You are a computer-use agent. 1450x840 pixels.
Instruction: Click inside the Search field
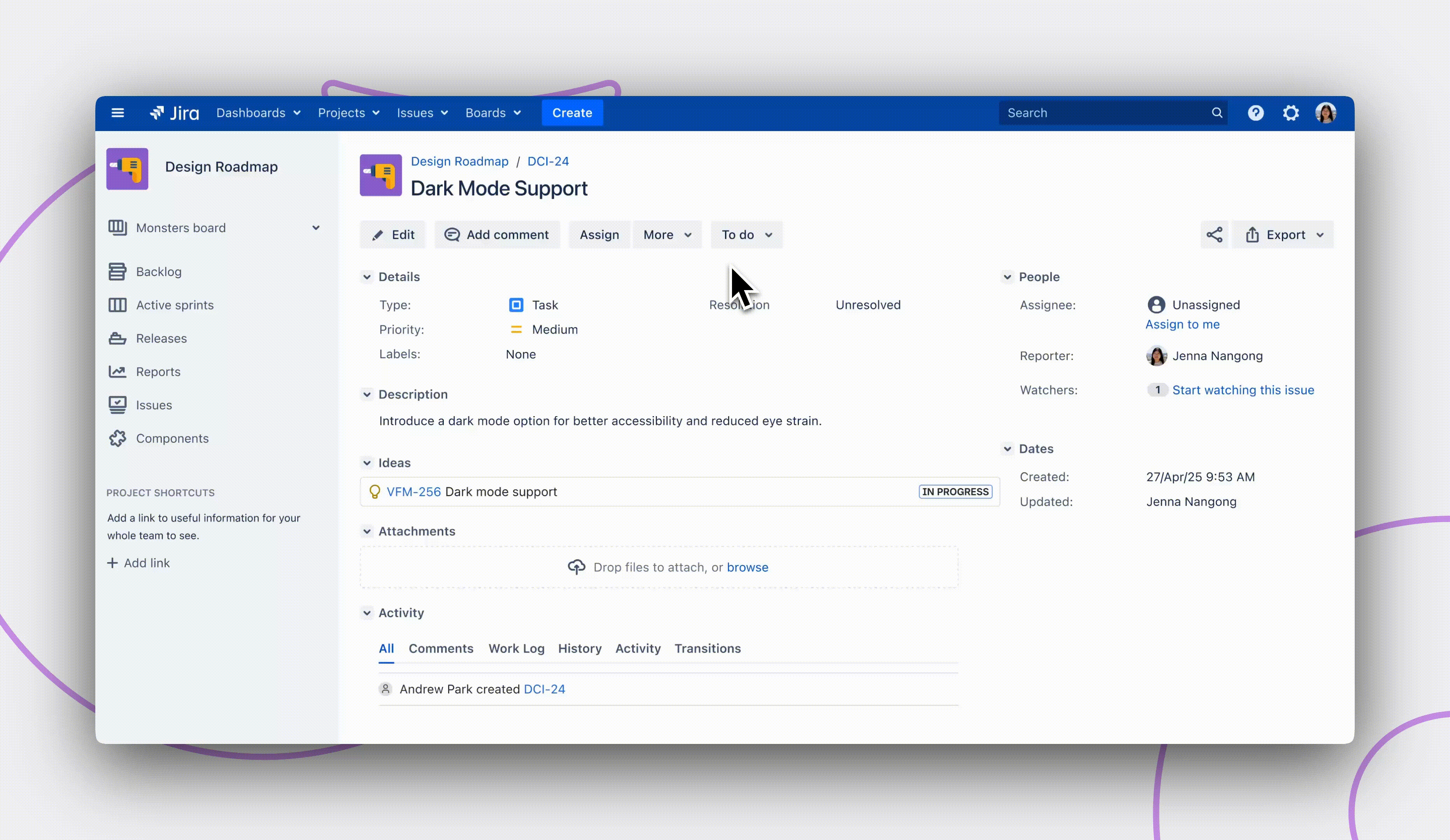click(1110, 113)
